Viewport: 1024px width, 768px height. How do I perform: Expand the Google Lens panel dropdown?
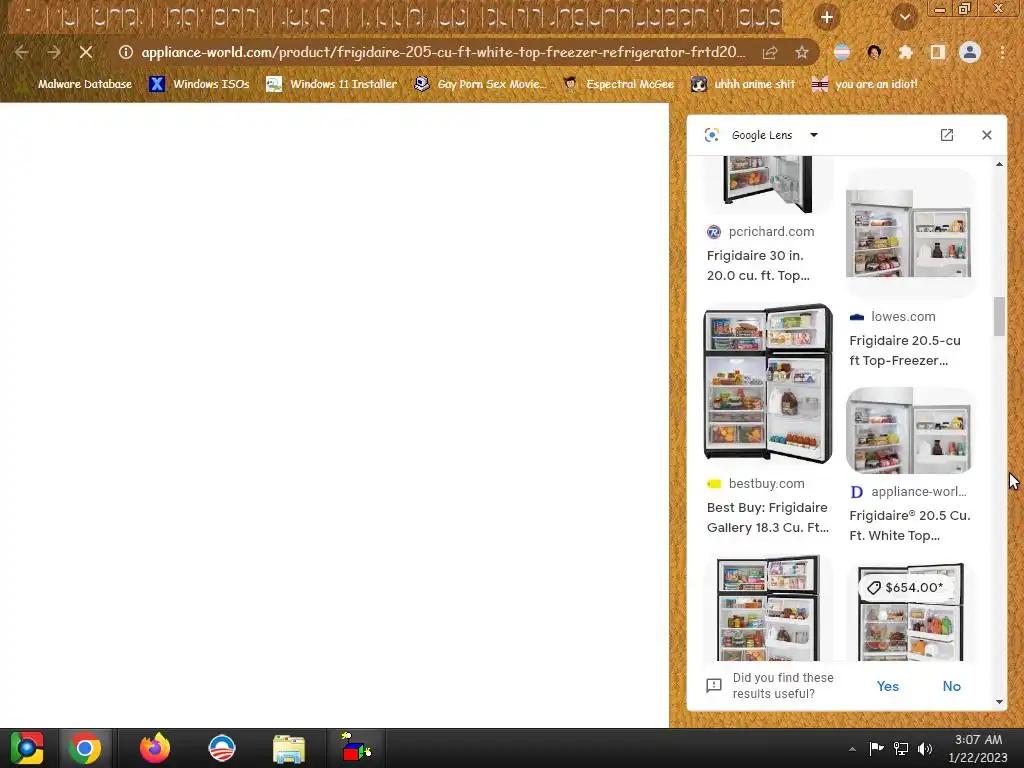(814, 135)
